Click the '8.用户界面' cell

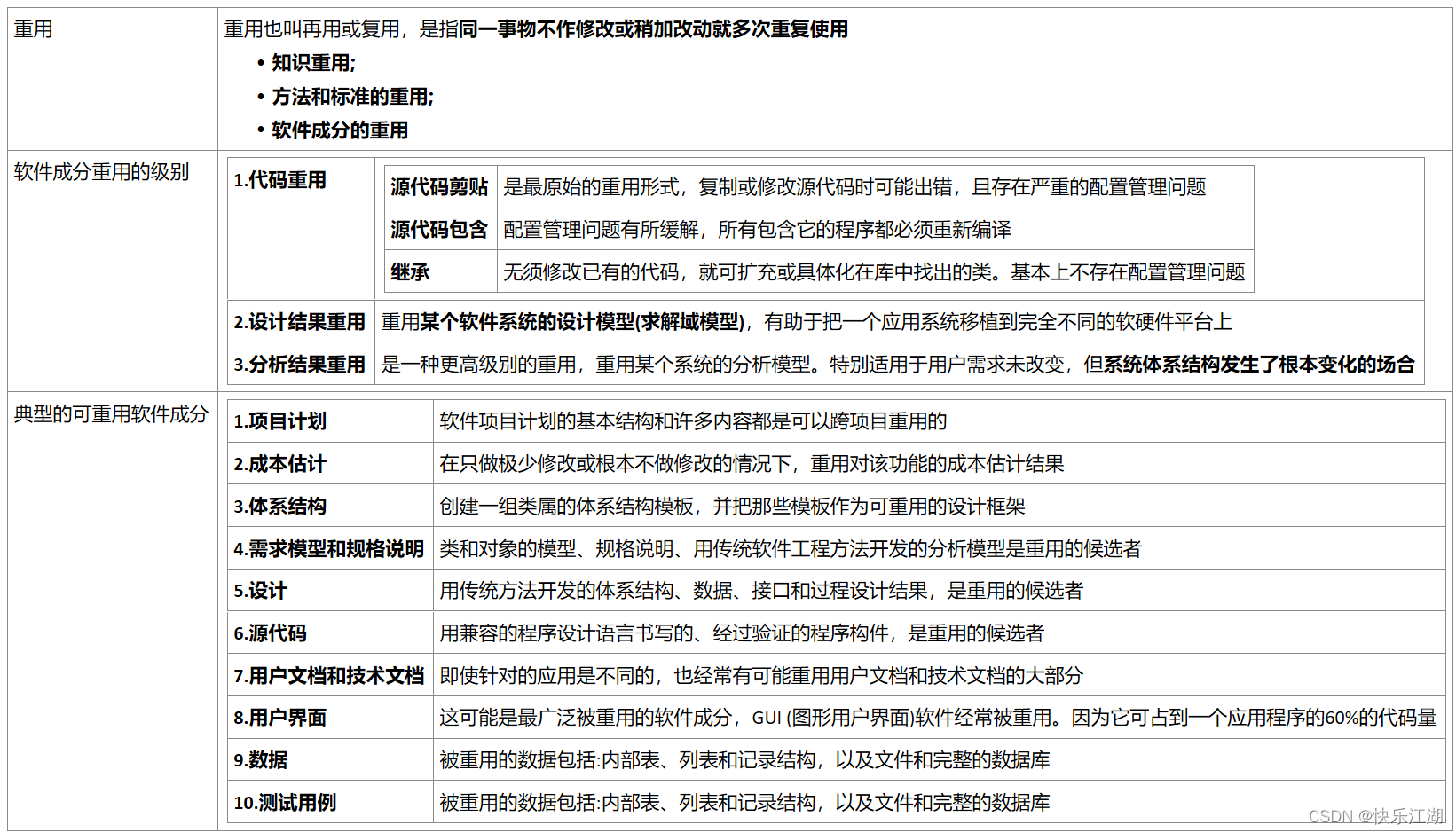point(330,718)
